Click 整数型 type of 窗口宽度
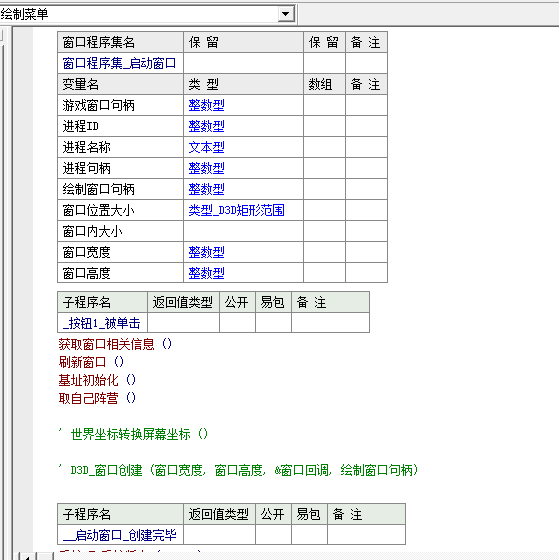 [206, 253]
